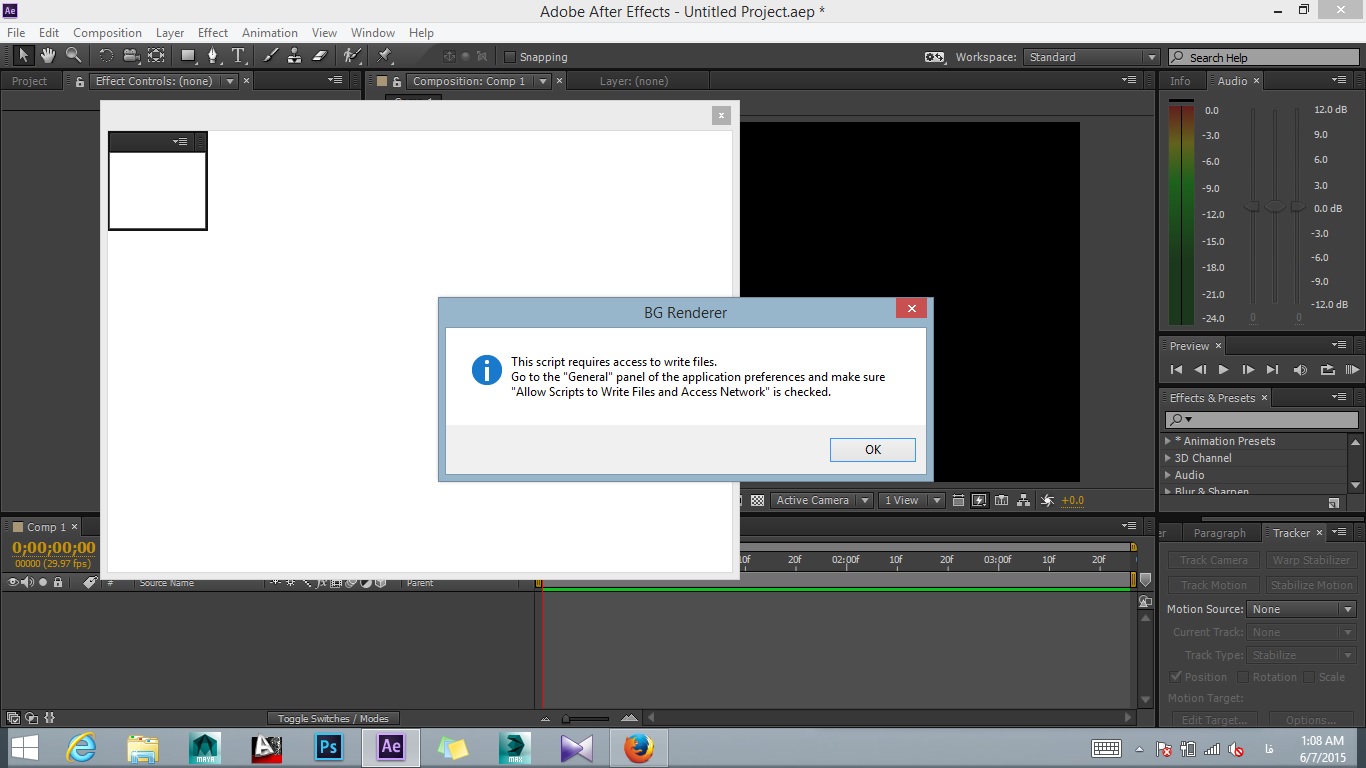Screen dimensions: 1366x768
Task: Click the Comp marker bin icon
Action: [x=1146, y=581]
